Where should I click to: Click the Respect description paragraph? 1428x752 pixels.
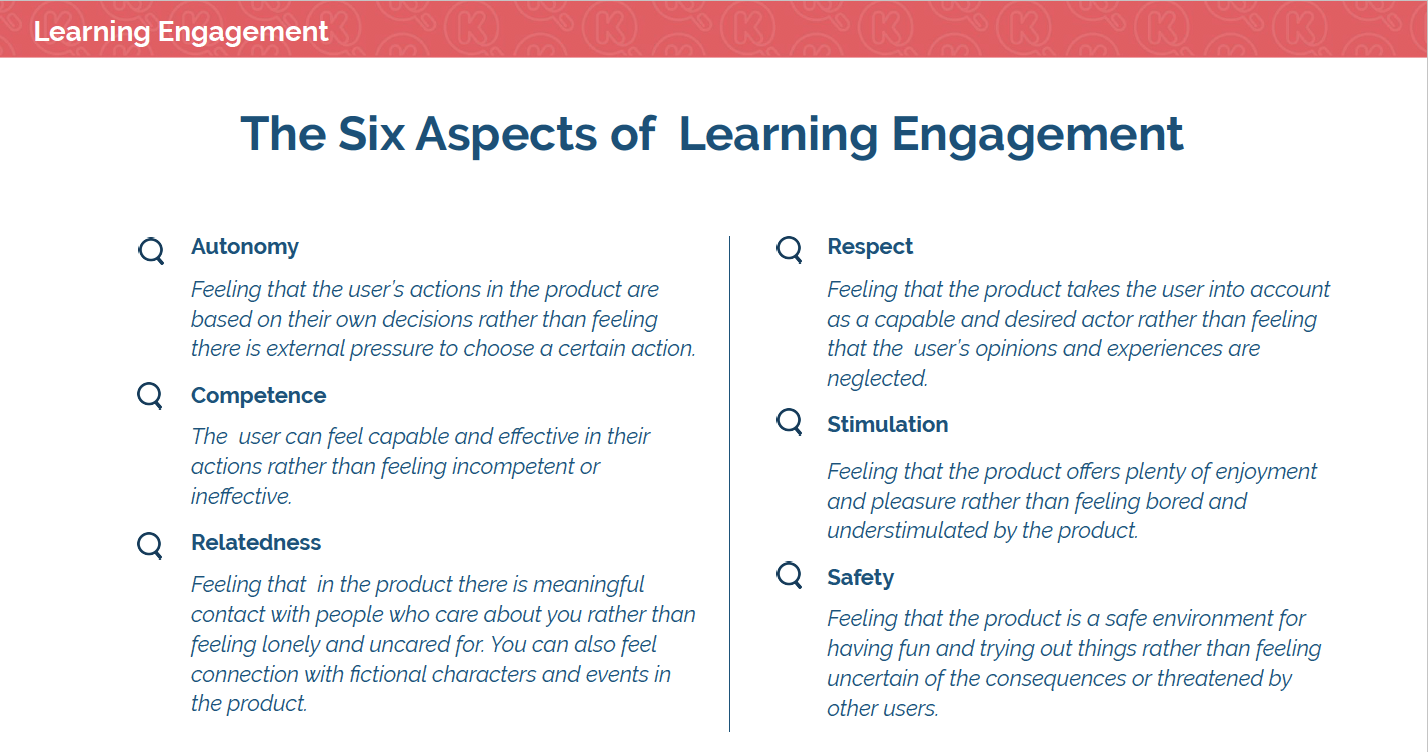coord(1079,334)
